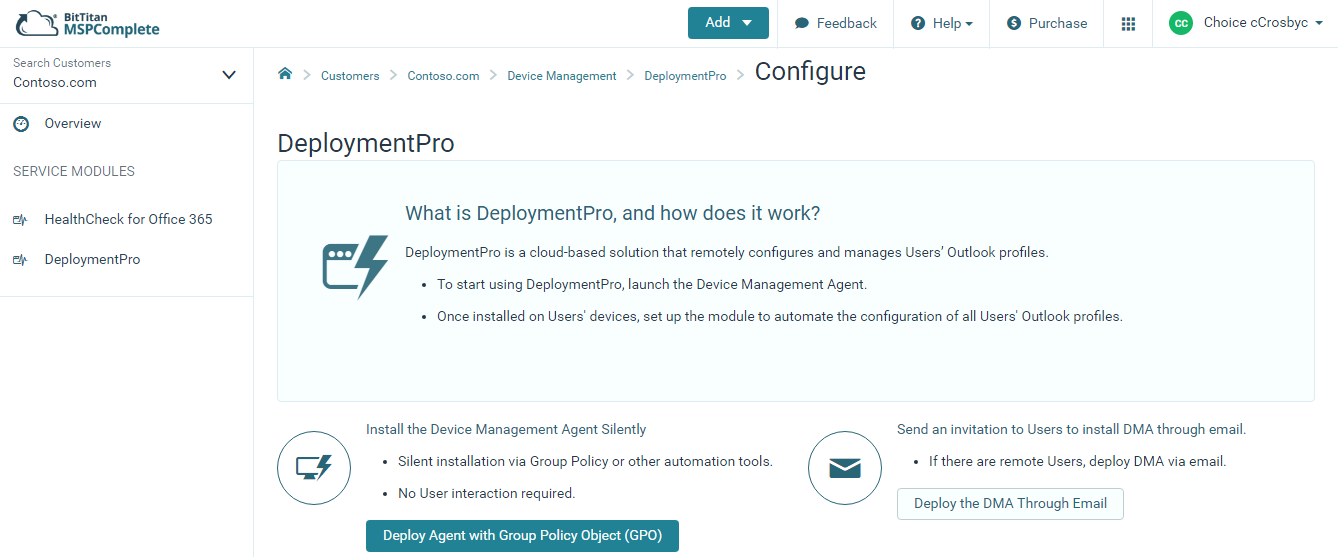Screen dimensions: 1340x557
Task: Click the Overview gauge icon
Action: [x=21, y=124]
